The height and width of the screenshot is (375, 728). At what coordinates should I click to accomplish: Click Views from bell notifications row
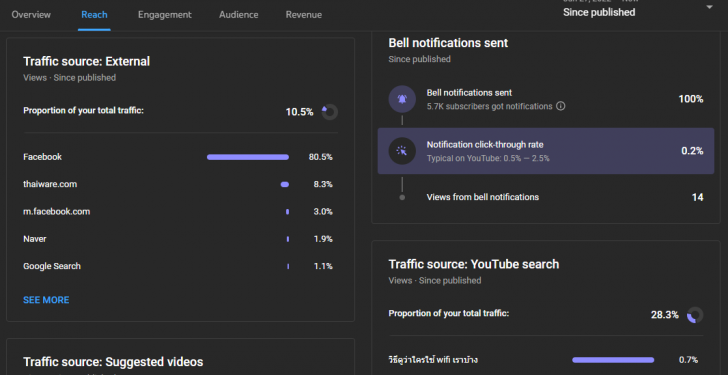[546, 197]
